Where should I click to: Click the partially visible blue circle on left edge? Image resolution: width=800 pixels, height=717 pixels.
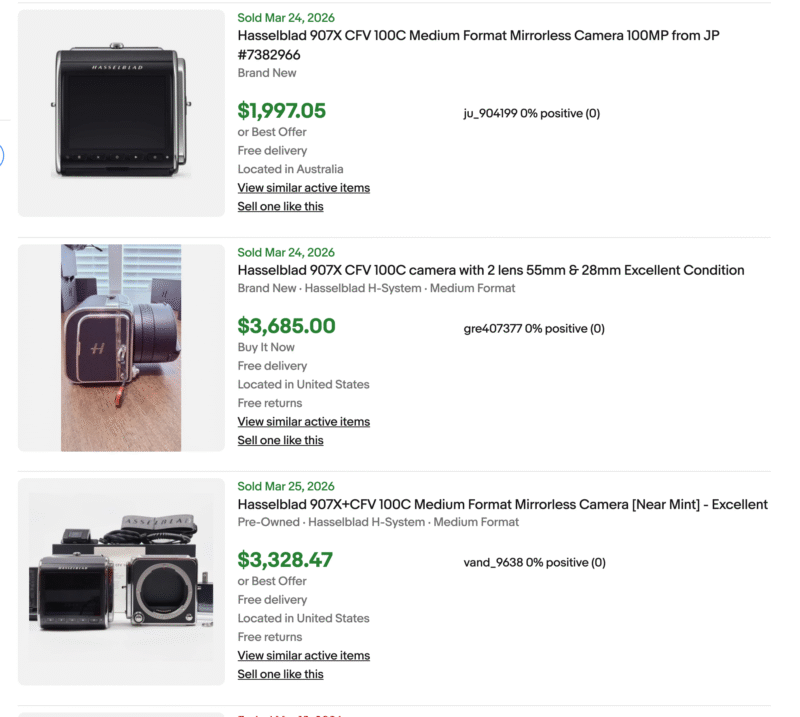click(3, 156)
